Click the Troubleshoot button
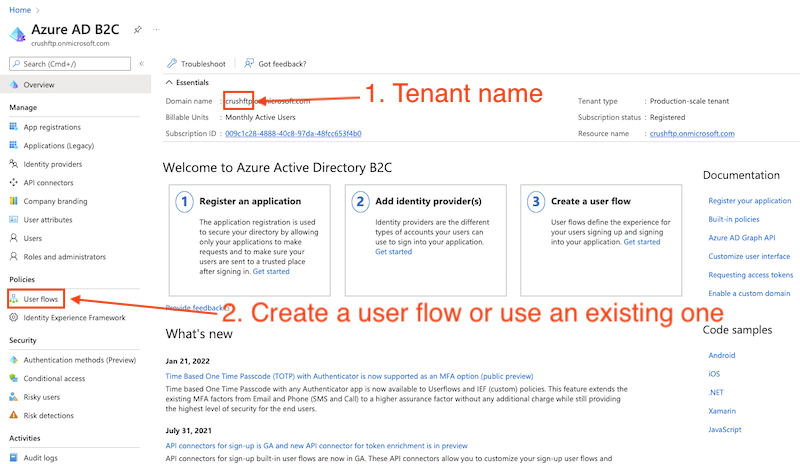Image resolution: width=800 pixels, height=464 pixels. coord(196,64)
